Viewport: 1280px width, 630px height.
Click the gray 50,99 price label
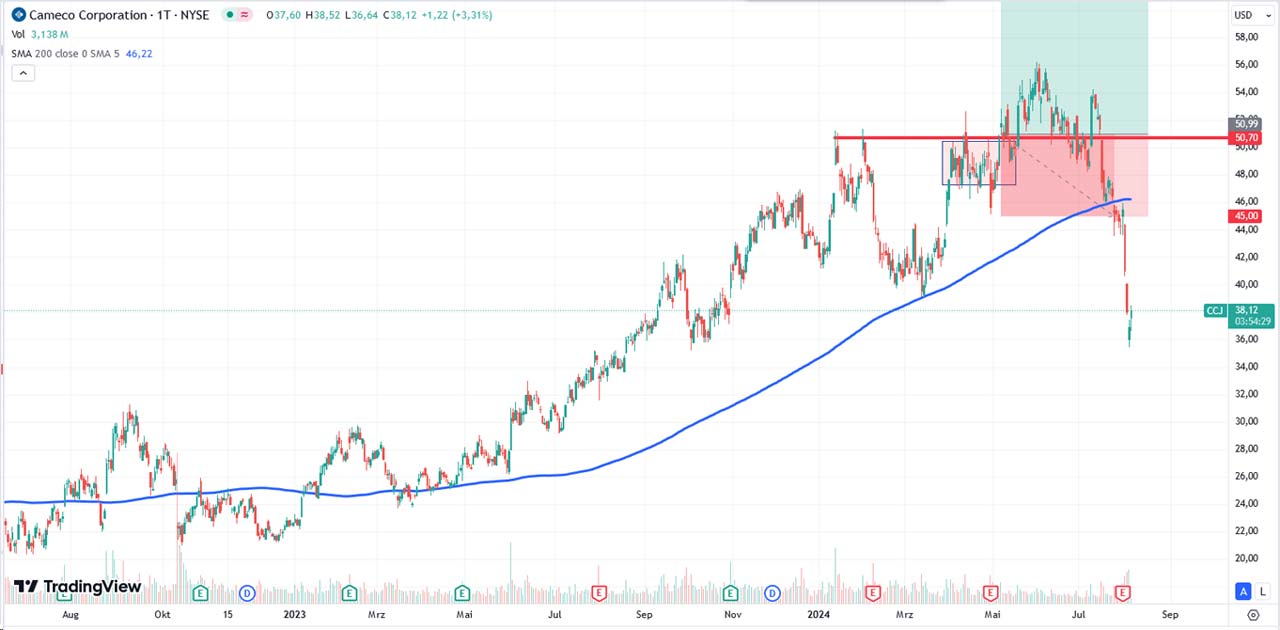[x=1245, y=124]
